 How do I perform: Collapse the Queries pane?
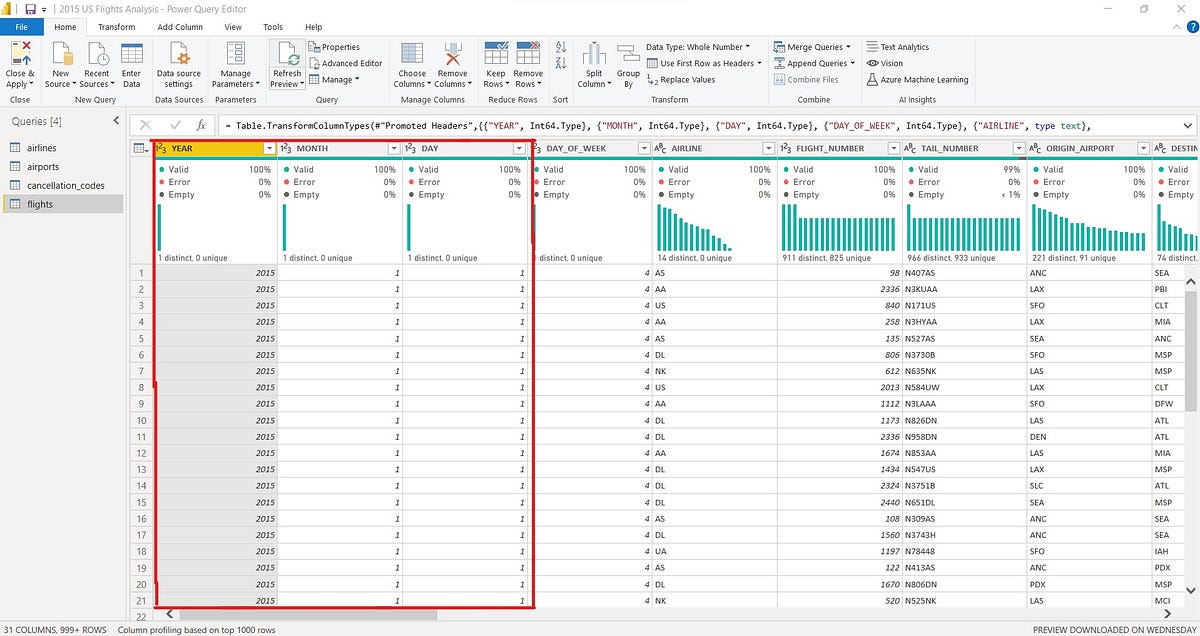pos(116,121)
